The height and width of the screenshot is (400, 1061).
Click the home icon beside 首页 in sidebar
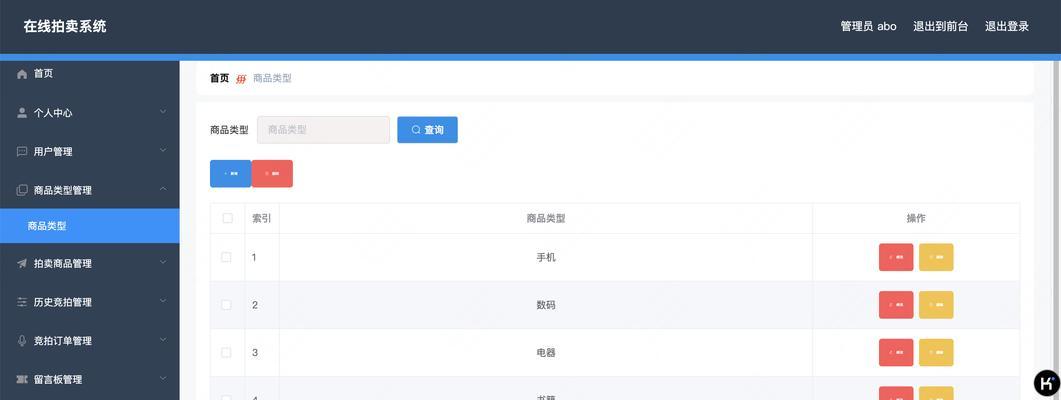tap(22, 74)
